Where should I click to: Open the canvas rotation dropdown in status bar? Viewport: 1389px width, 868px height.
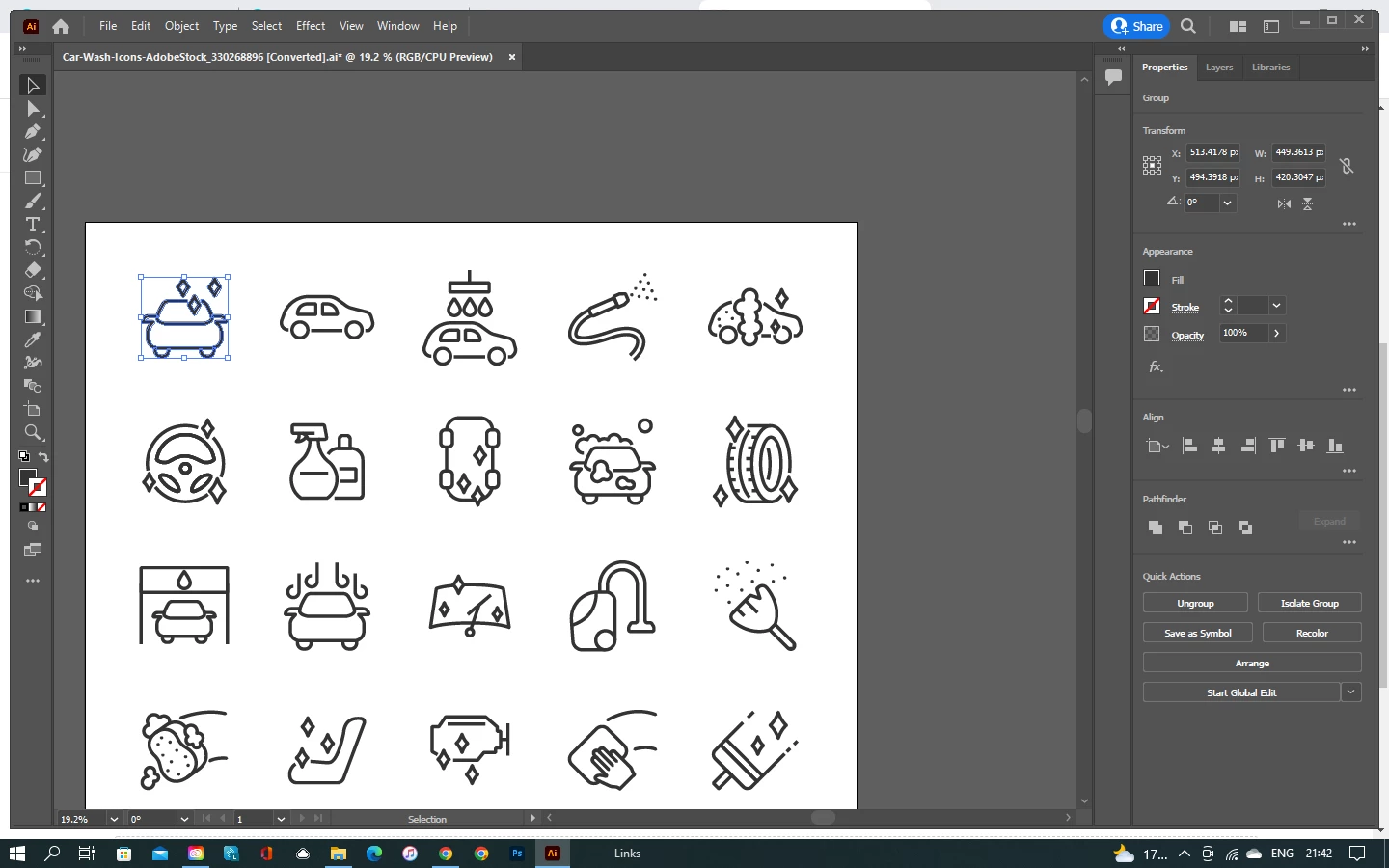183,819
